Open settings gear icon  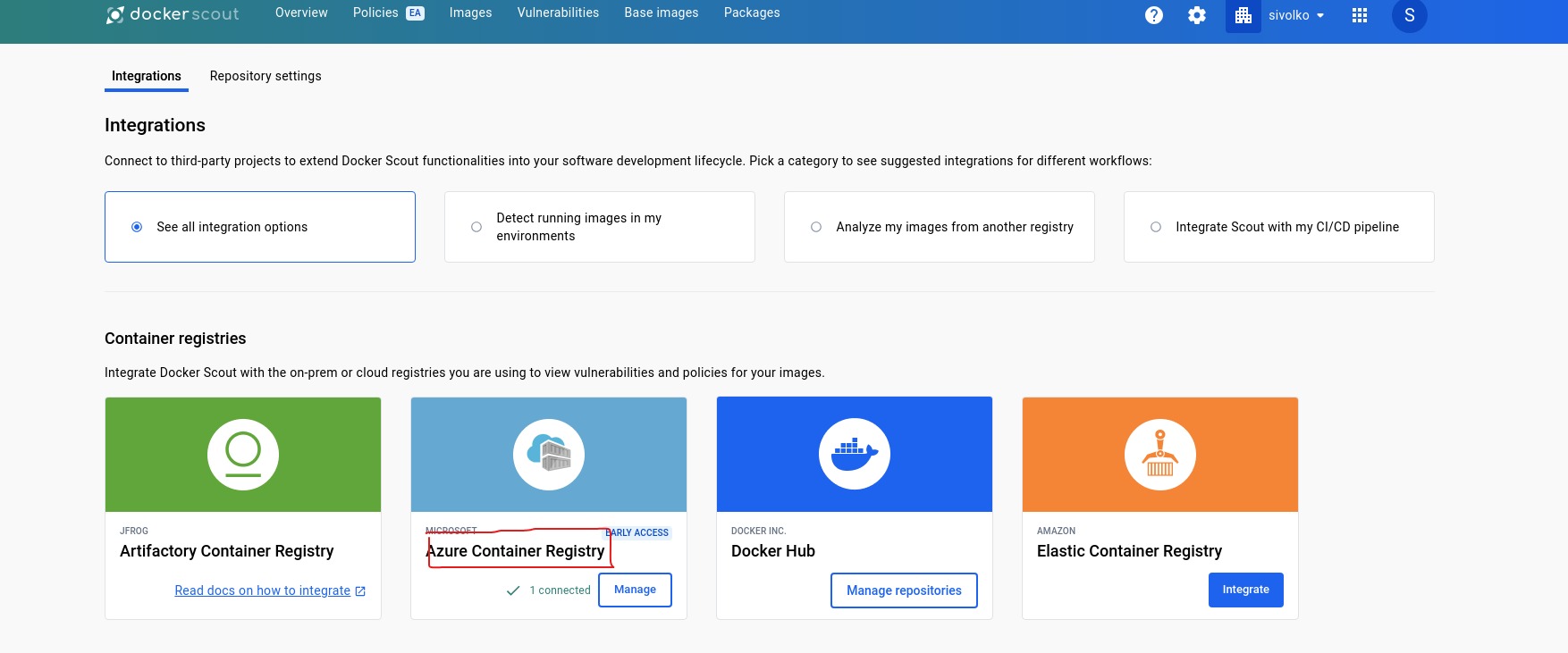pyautogui.click(x=1197, y=15)
